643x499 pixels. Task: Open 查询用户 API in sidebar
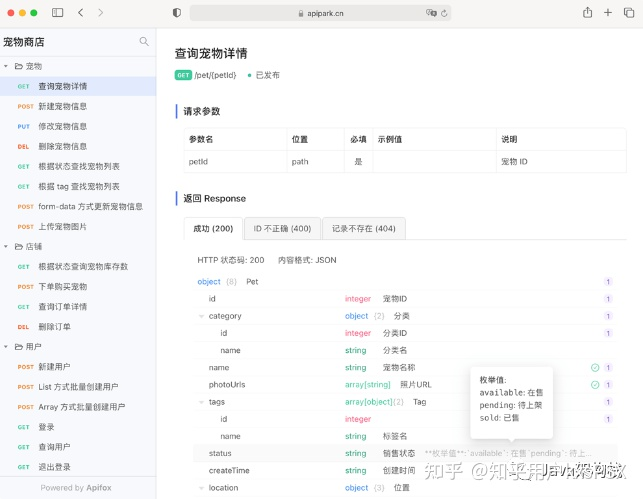click(78, 447)
